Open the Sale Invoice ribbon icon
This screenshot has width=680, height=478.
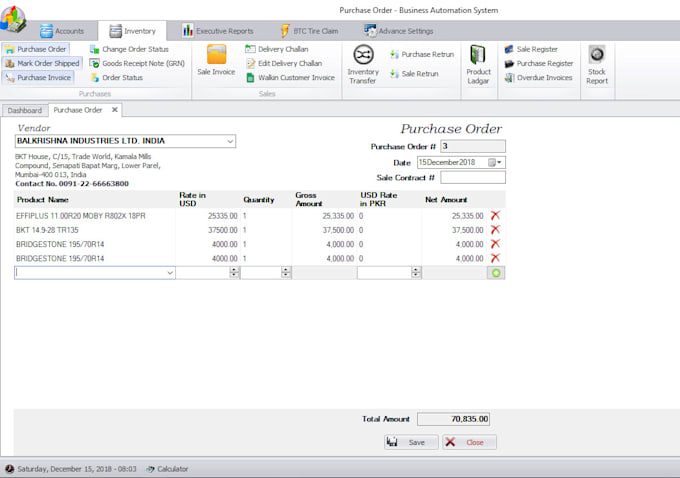(x=216, y=61)
